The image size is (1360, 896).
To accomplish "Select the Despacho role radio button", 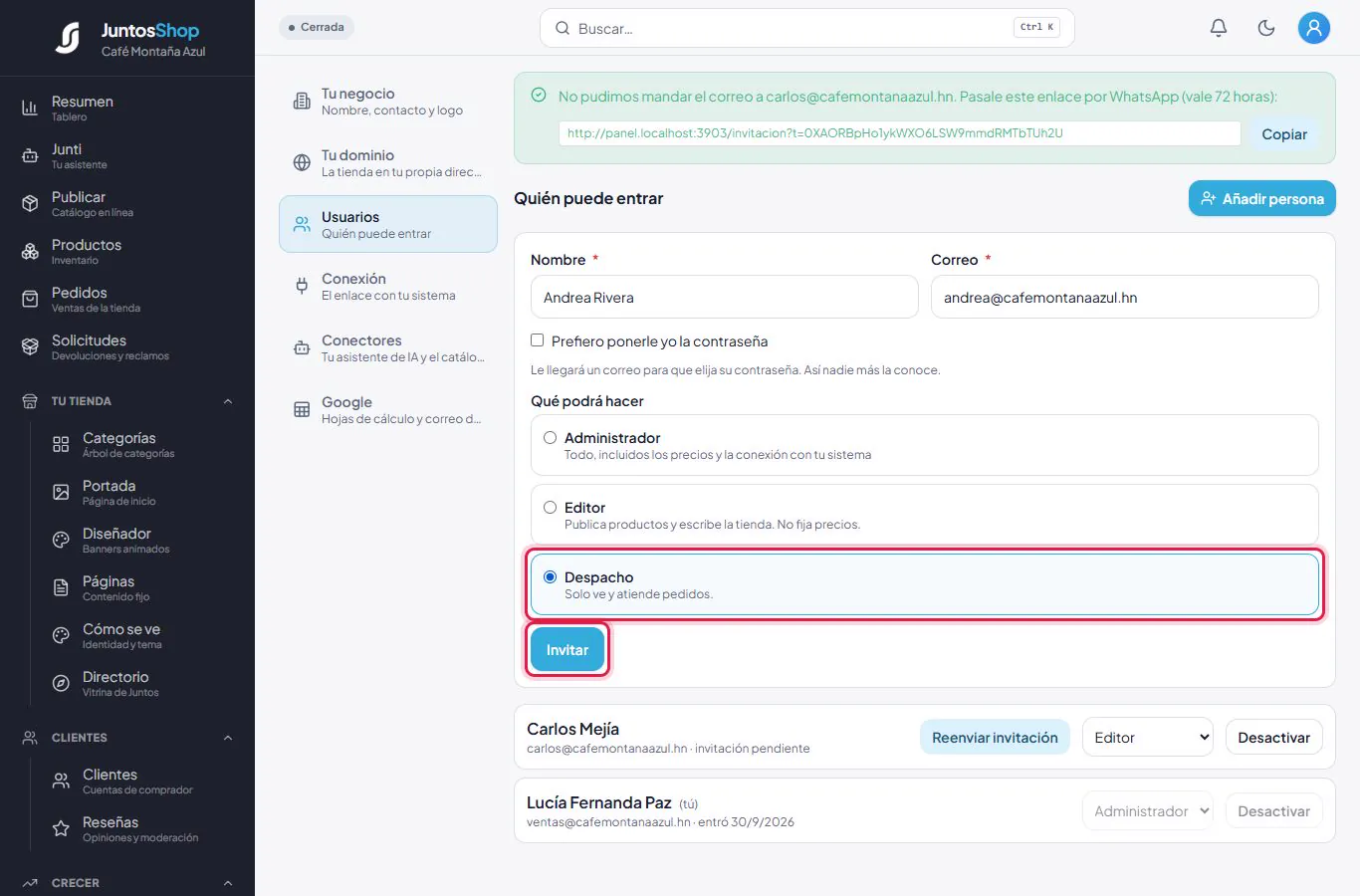I will [x=550, y=576].
